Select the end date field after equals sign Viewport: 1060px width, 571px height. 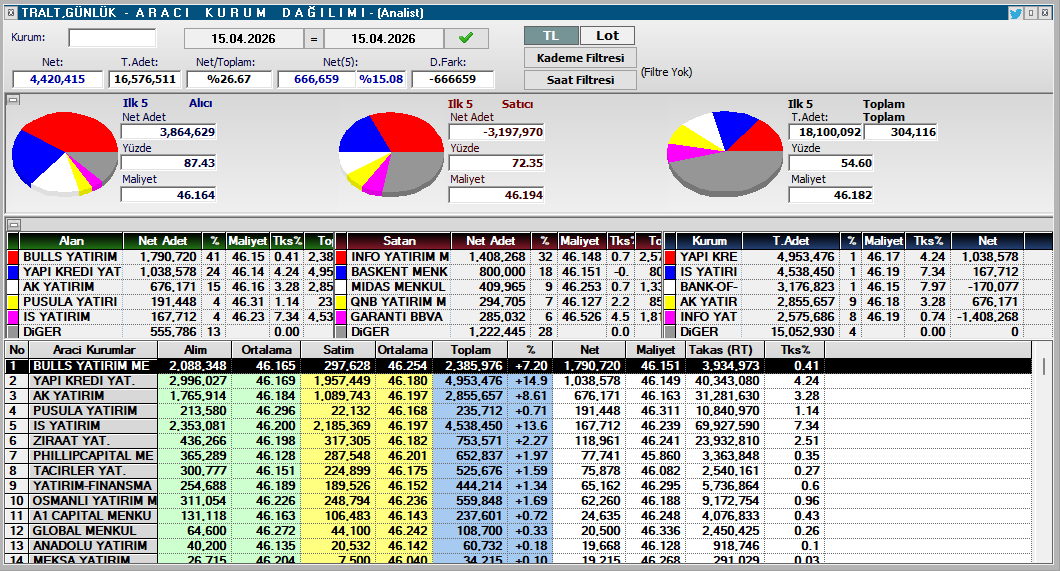[383, 39]
